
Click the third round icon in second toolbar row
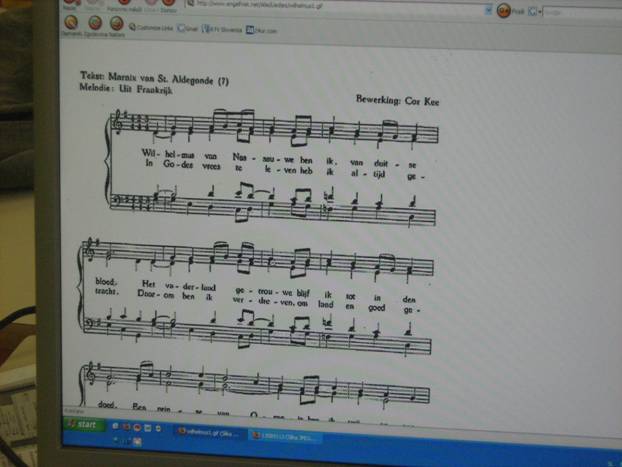click(116, 22)
